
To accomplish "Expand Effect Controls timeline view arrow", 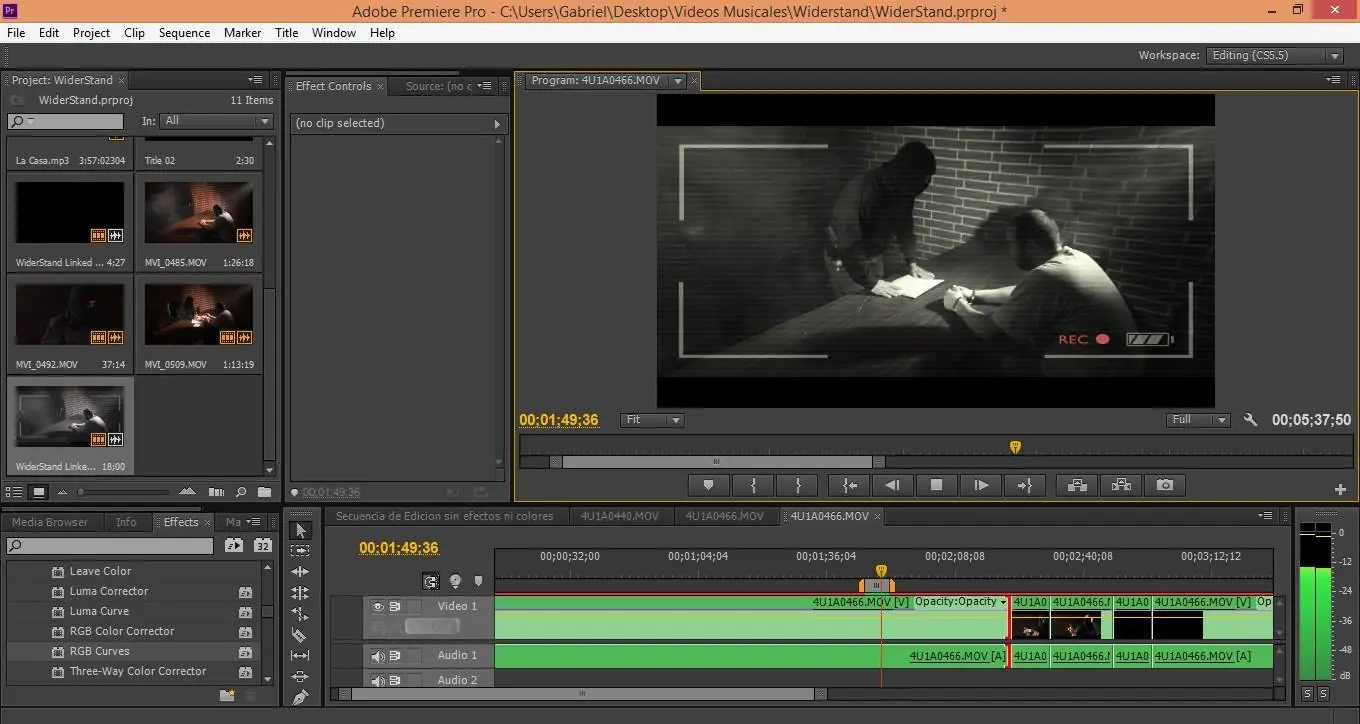I will click(x=497, y=124).
